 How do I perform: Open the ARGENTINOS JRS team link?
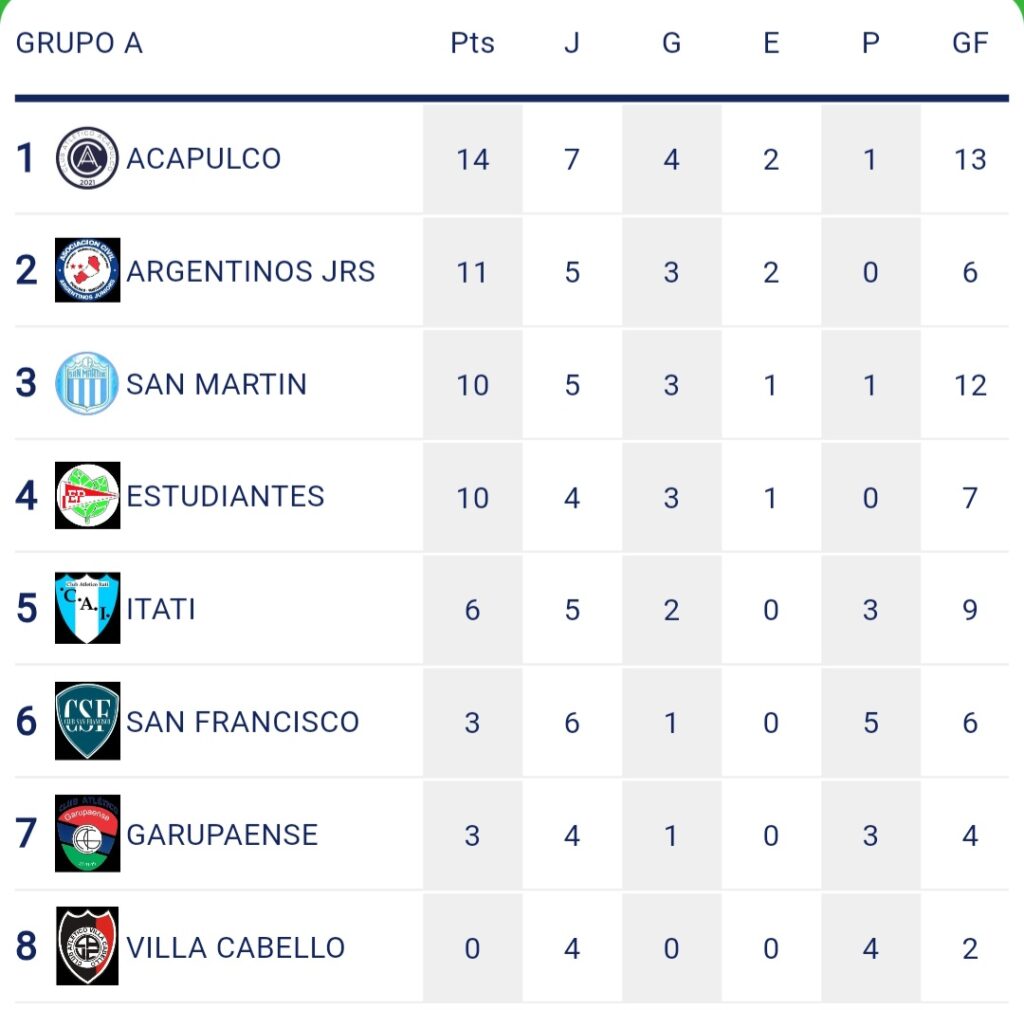pyautogui.click(x=251, y=271)
